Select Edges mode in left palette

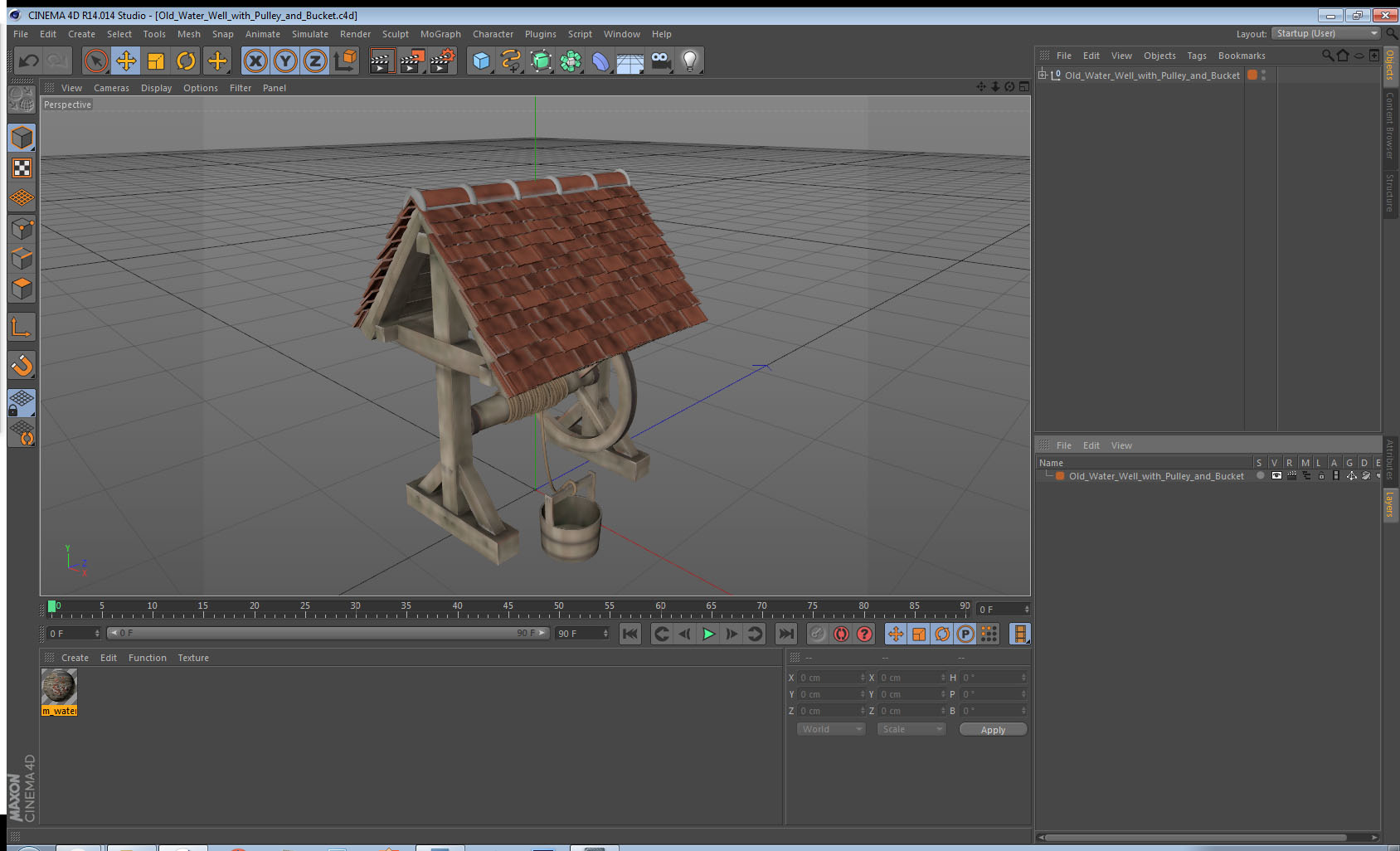[22, 259]
